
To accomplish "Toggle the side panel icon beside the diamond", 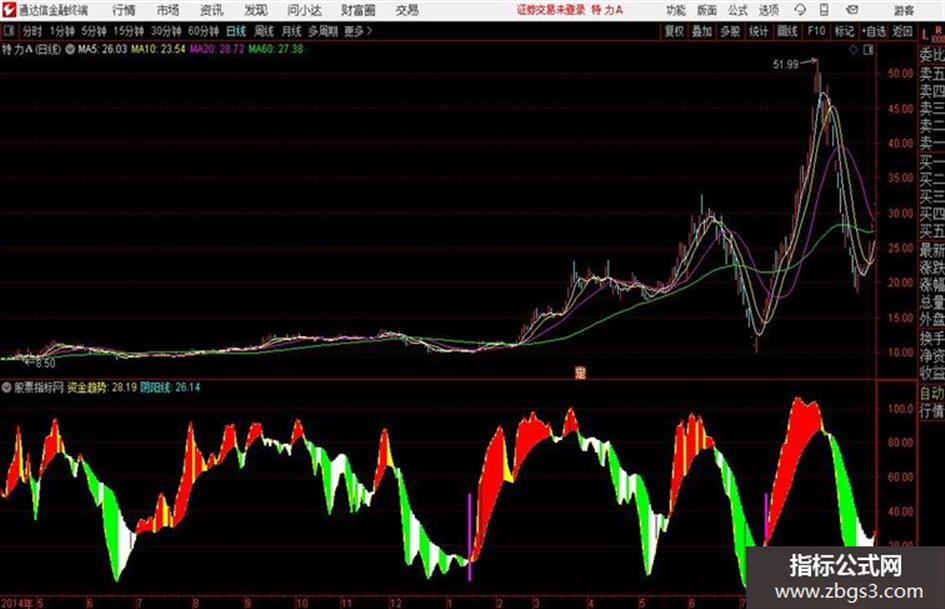I will (868, 50).
